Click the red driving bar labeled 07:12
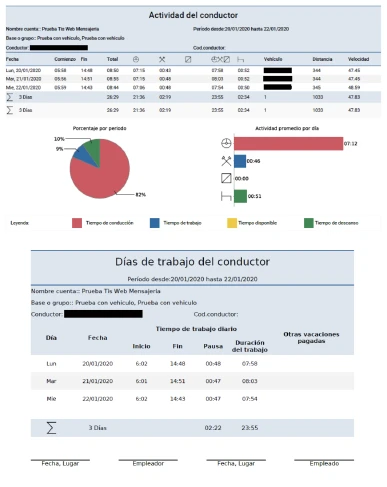 [x=289, y=143]
